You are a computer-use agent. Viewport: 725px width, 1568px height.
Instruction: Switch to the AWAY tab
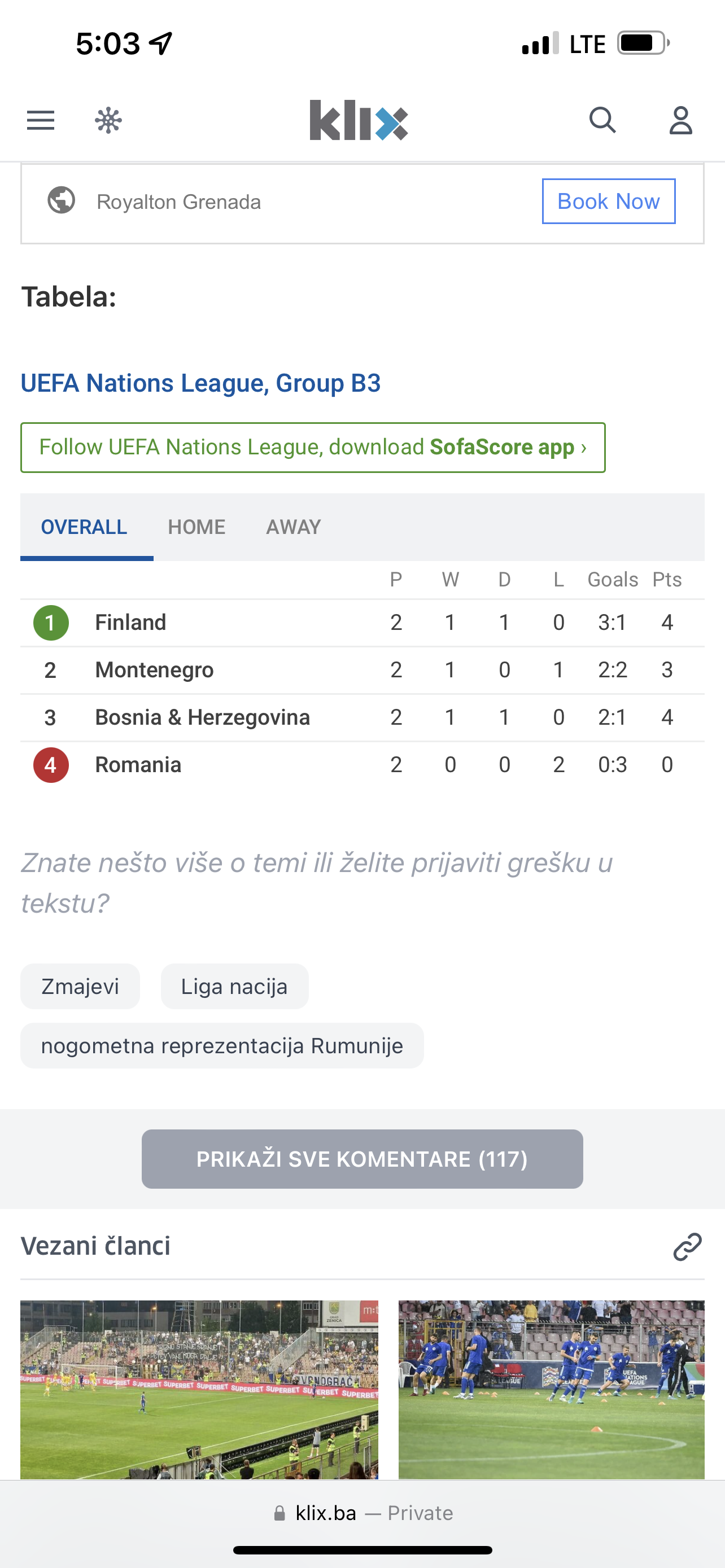(294, 527)
